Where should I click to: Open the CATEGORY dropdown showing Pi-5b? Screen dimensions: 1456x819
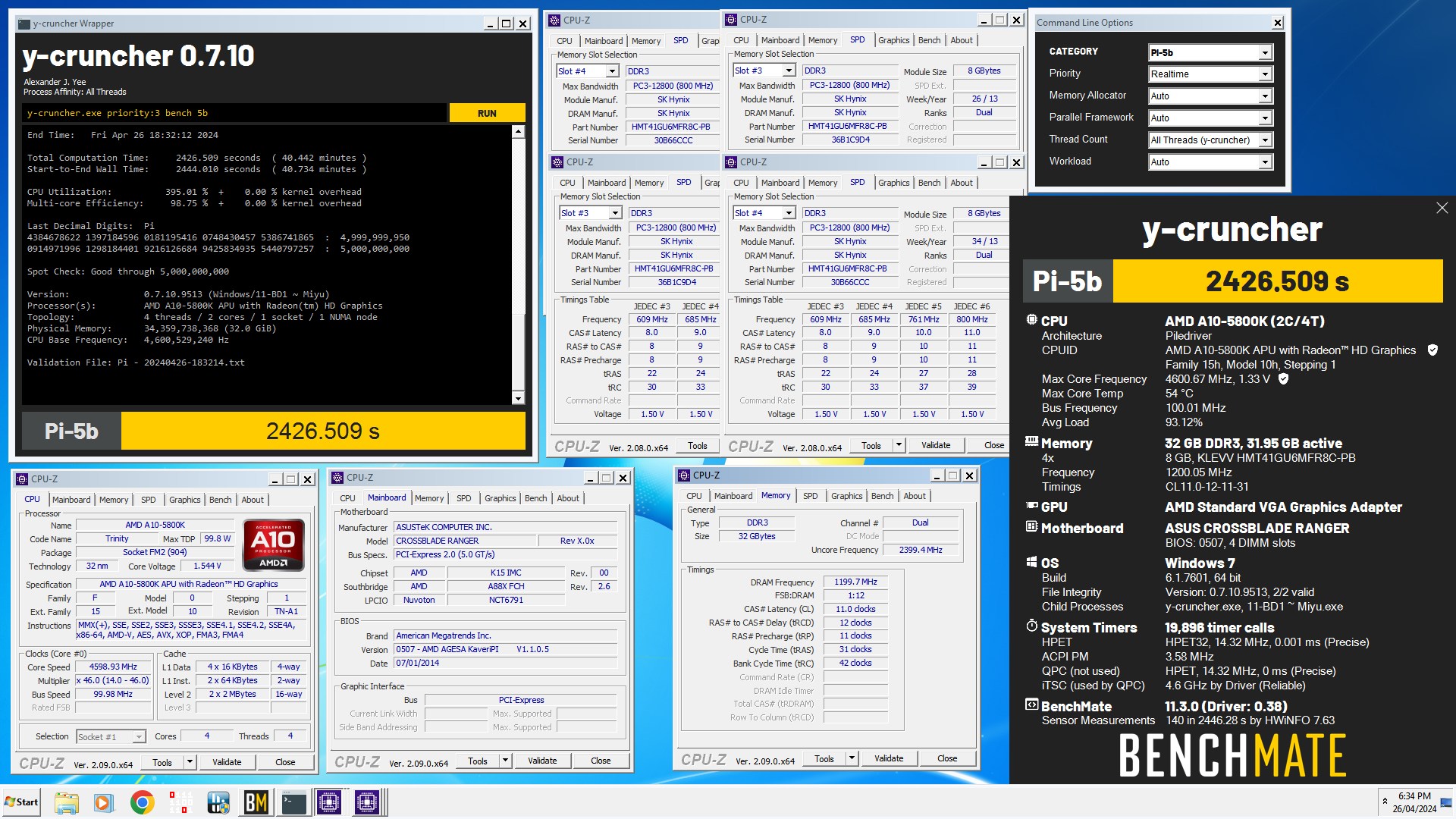click(1210, 52)
